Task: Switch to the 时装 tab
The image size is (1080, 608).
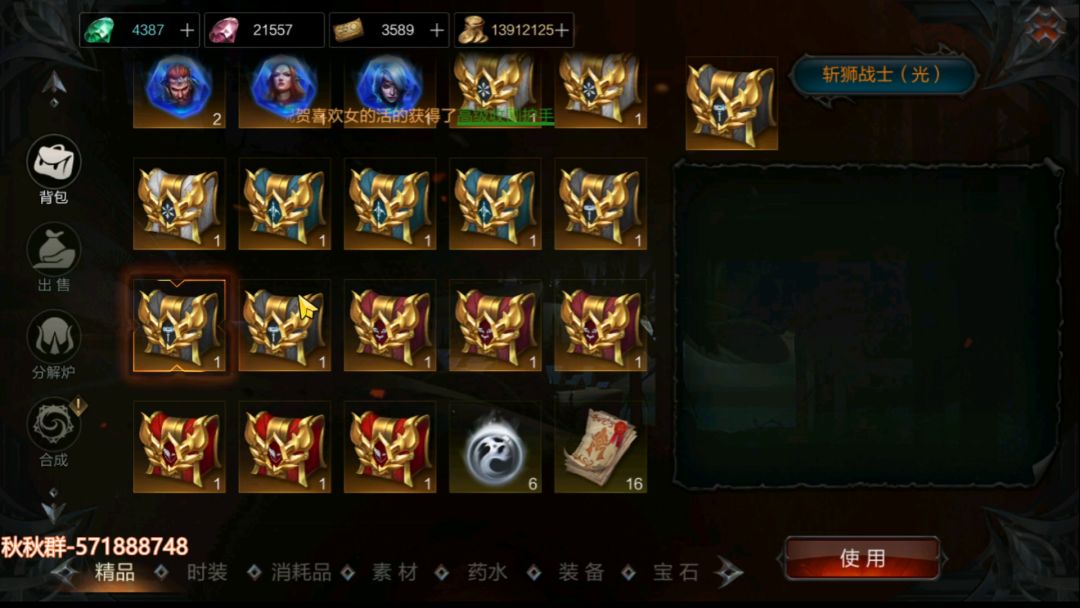Action: coord(207,572)
